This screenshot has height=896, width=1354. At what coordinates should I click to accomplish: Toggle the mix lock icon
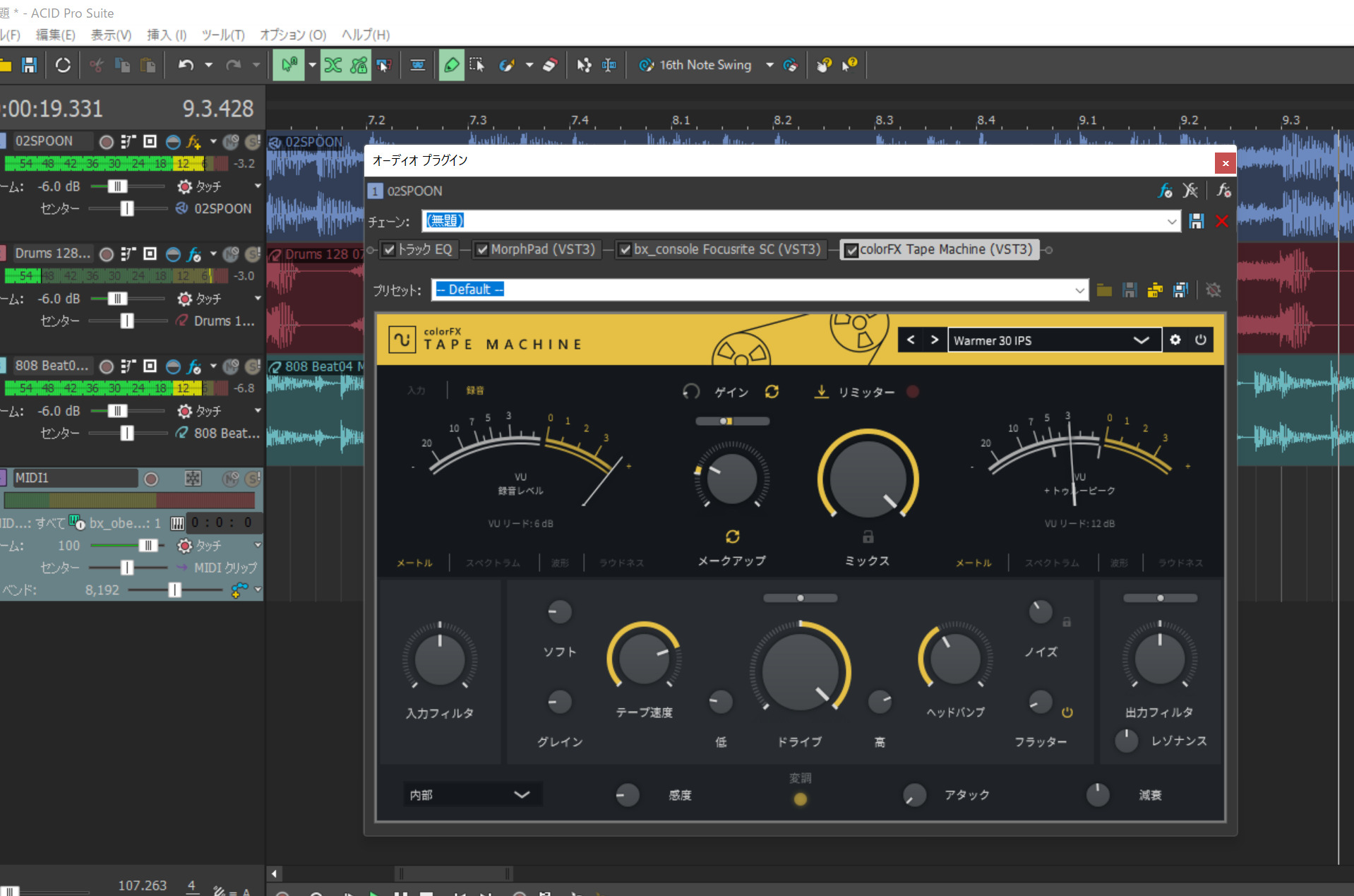pos(868,537)
